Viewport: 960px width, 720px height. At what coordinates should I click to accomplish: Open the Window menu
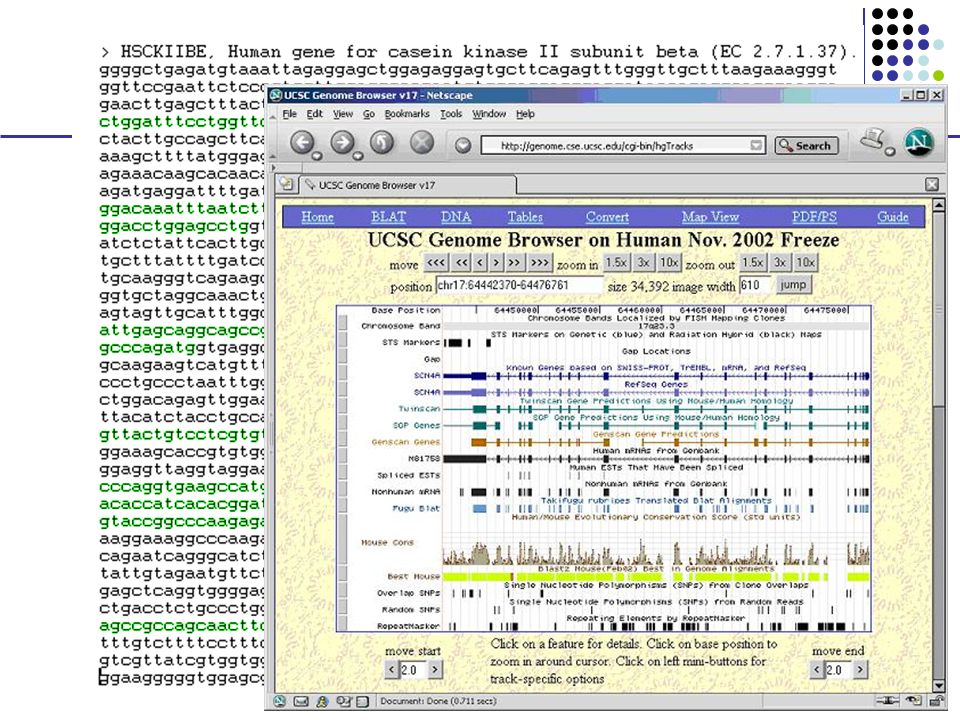click(x=489, y=114)
